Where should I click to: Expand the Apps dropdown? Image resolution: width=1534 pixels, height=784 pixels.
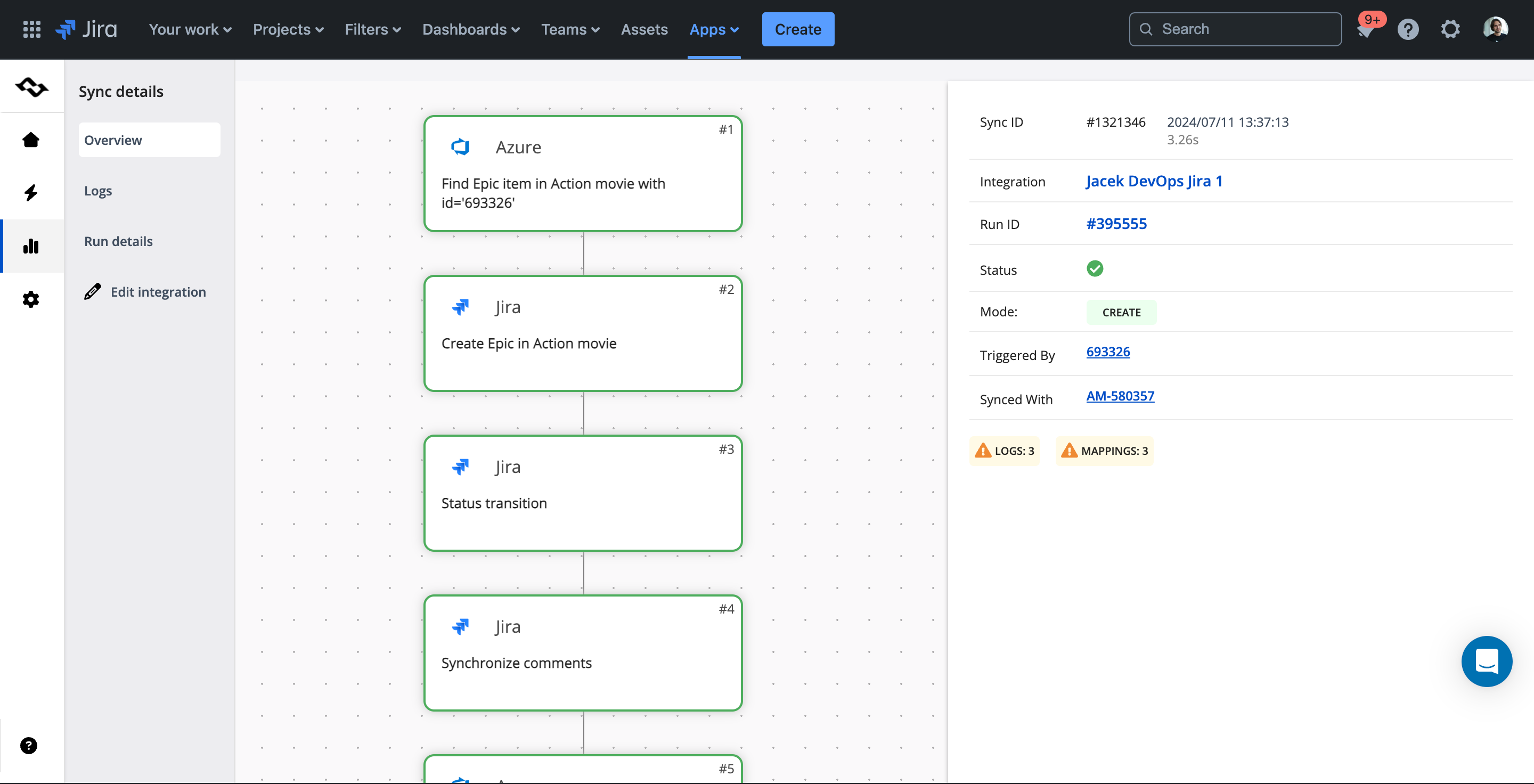click(x=714, y=29)
